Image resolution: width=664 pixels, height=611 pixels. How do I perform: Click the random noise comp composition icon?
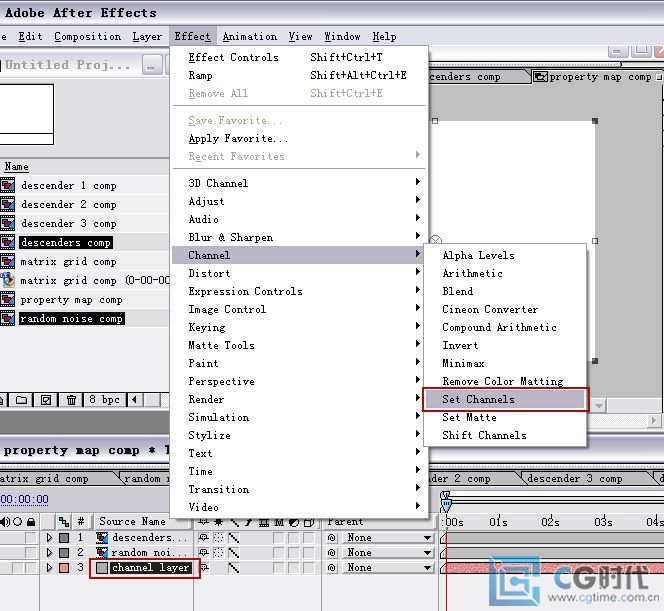(x=8, y=318)
